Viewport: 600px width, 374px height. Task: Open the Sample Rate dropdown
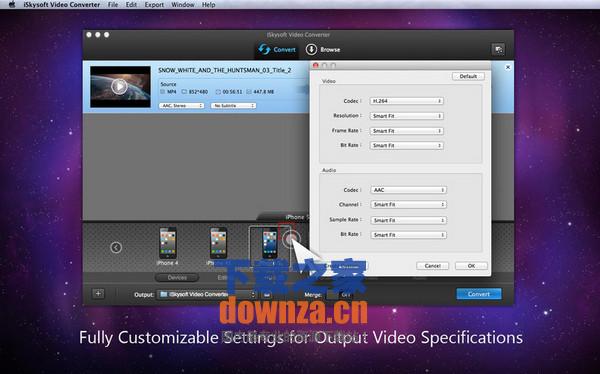tap(408, 220)
